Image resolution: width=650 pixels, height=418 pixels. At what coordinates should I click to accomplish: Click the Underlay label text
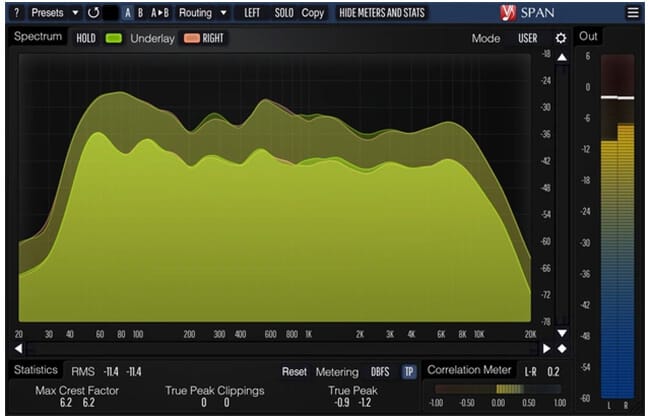click(152, 39)
